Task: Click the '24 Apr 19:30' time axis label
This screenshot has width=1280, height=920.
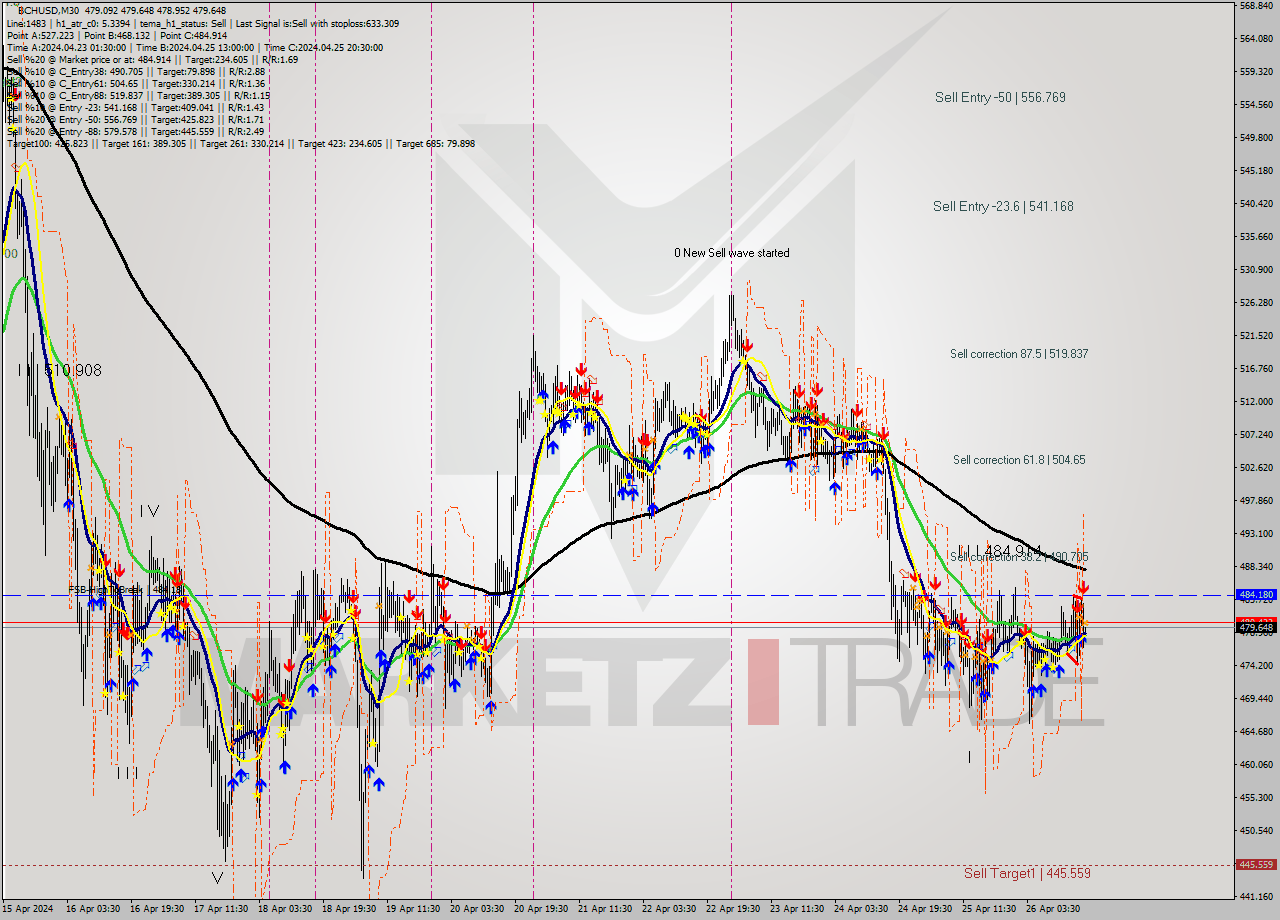Action: 925,909
